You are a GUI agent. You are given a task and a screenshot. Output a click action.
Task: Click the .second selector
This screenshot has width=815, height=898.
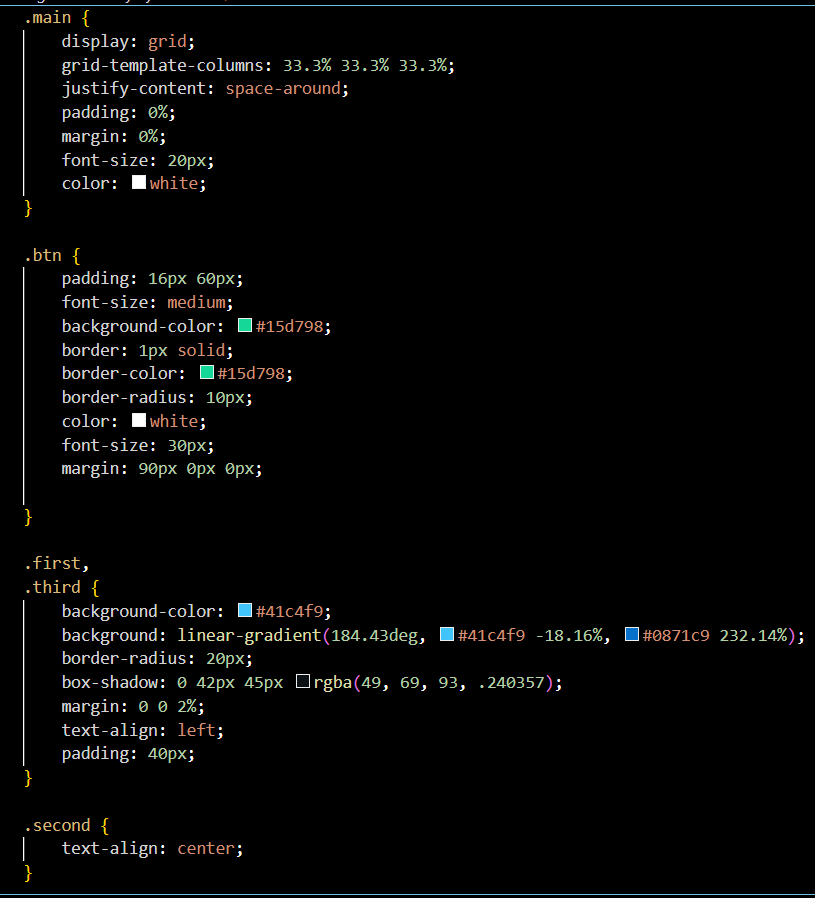pyautogui.click(x=57, y=825)
